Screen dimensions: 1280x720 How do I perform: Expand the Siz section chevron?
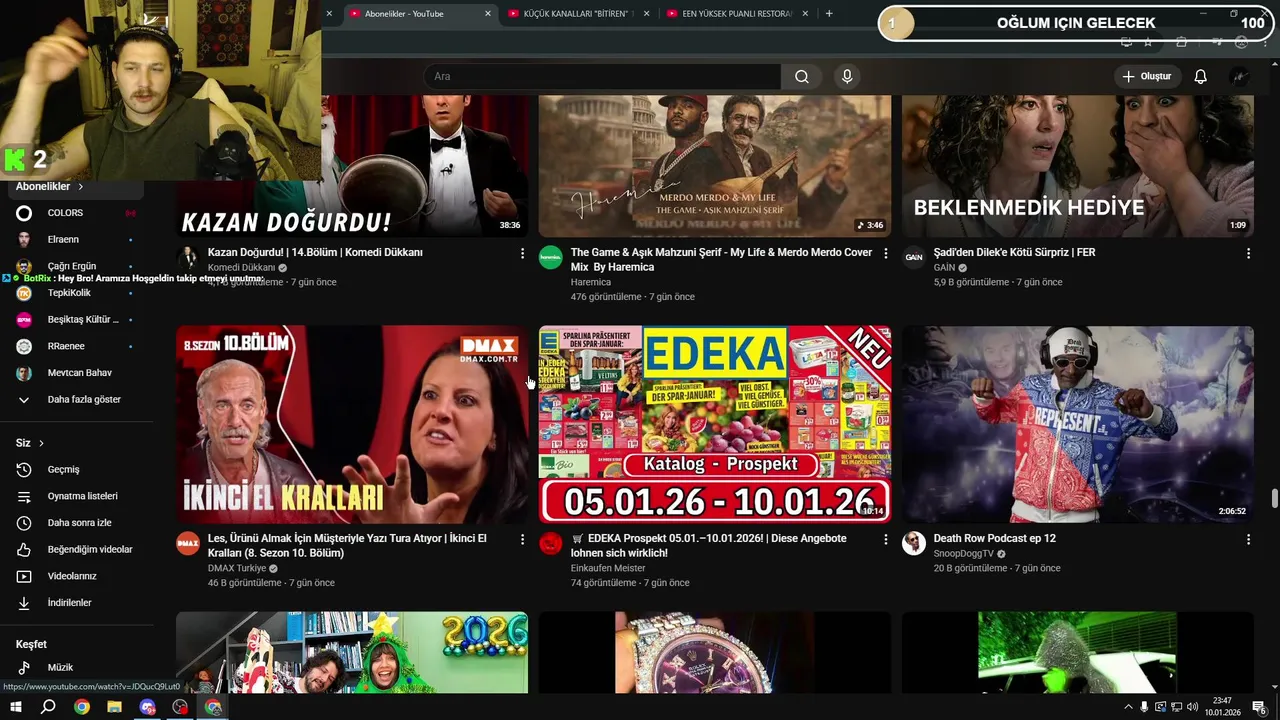click(x=41, y=443)
